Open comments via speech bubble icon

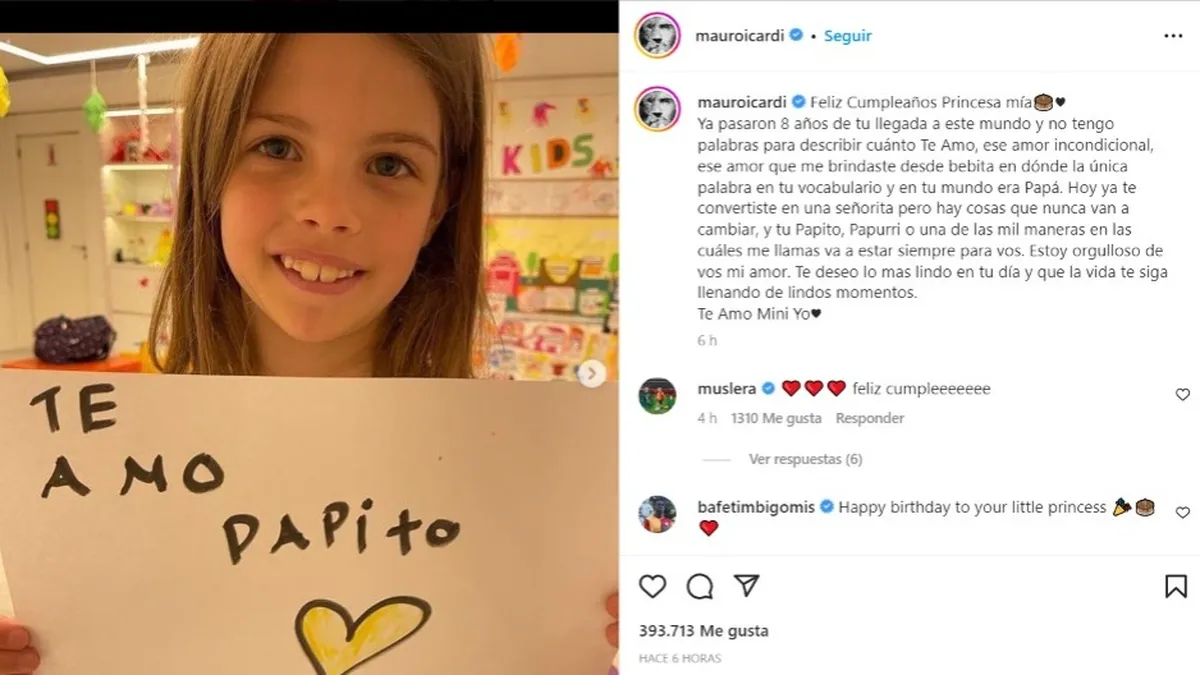[700, 587]
